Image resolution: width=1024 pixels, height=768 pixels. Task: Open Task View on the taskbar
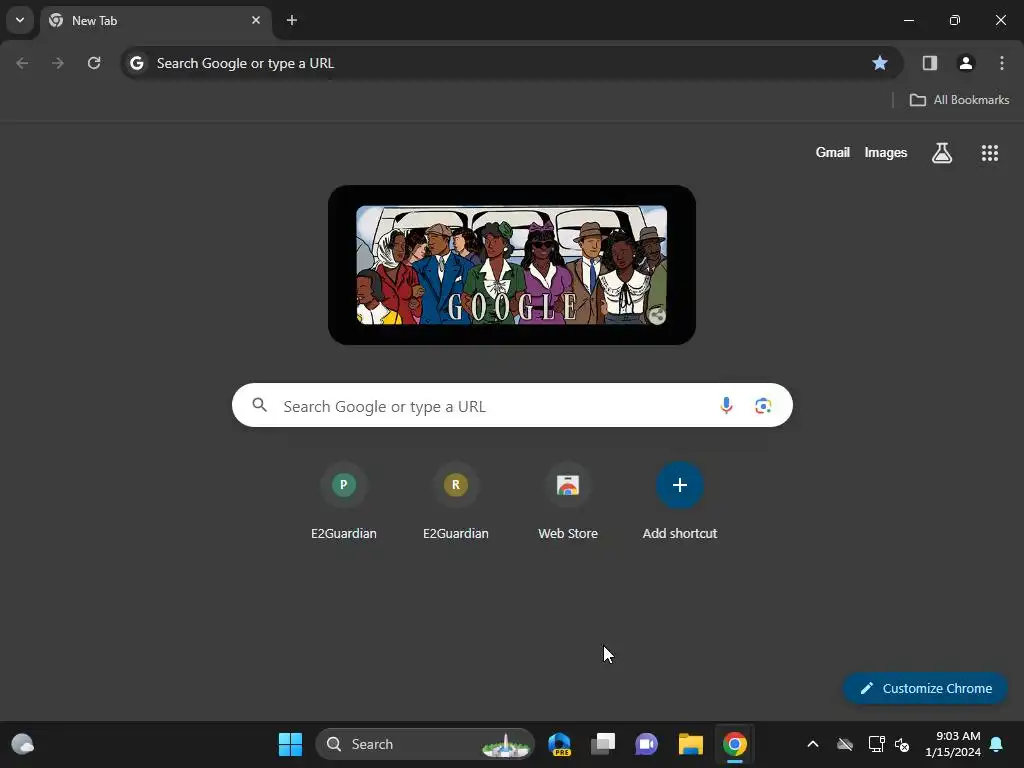pos(603,744)
